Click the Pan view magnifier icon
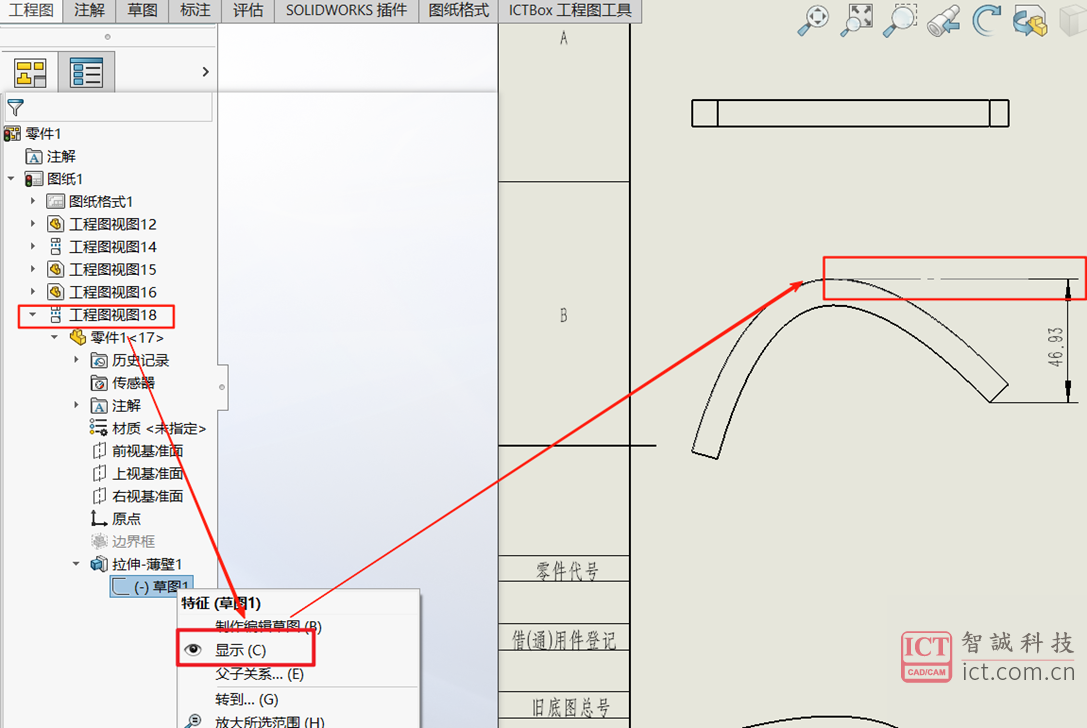The height and width of the screenshot is (728, 1087). click(816, 19)
